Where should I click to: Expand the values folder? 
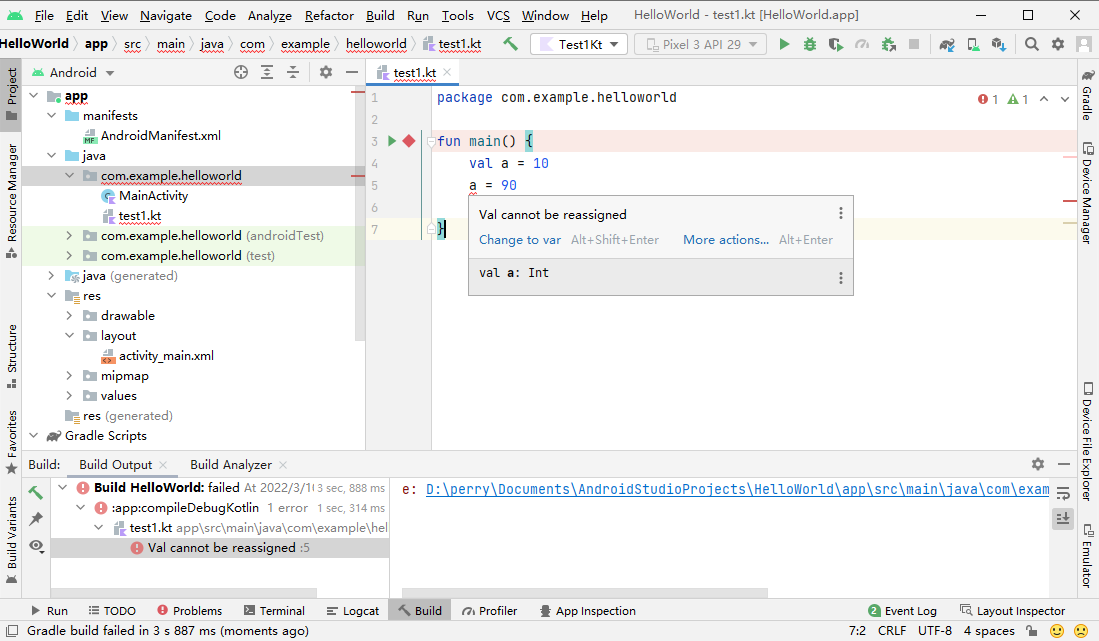click(x=69, y=396)
